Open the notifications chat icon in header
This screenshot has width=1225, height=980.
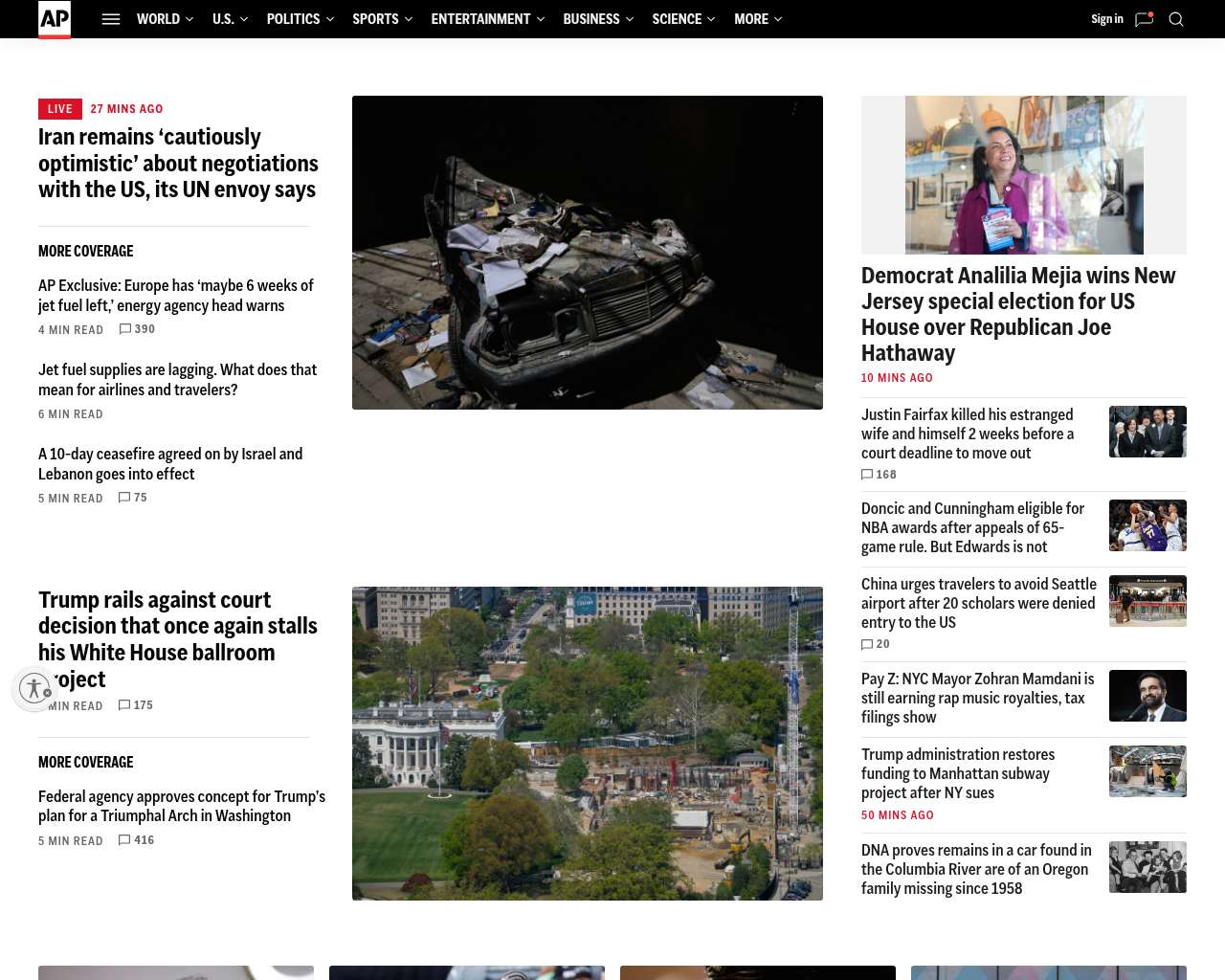(1144, 19)
